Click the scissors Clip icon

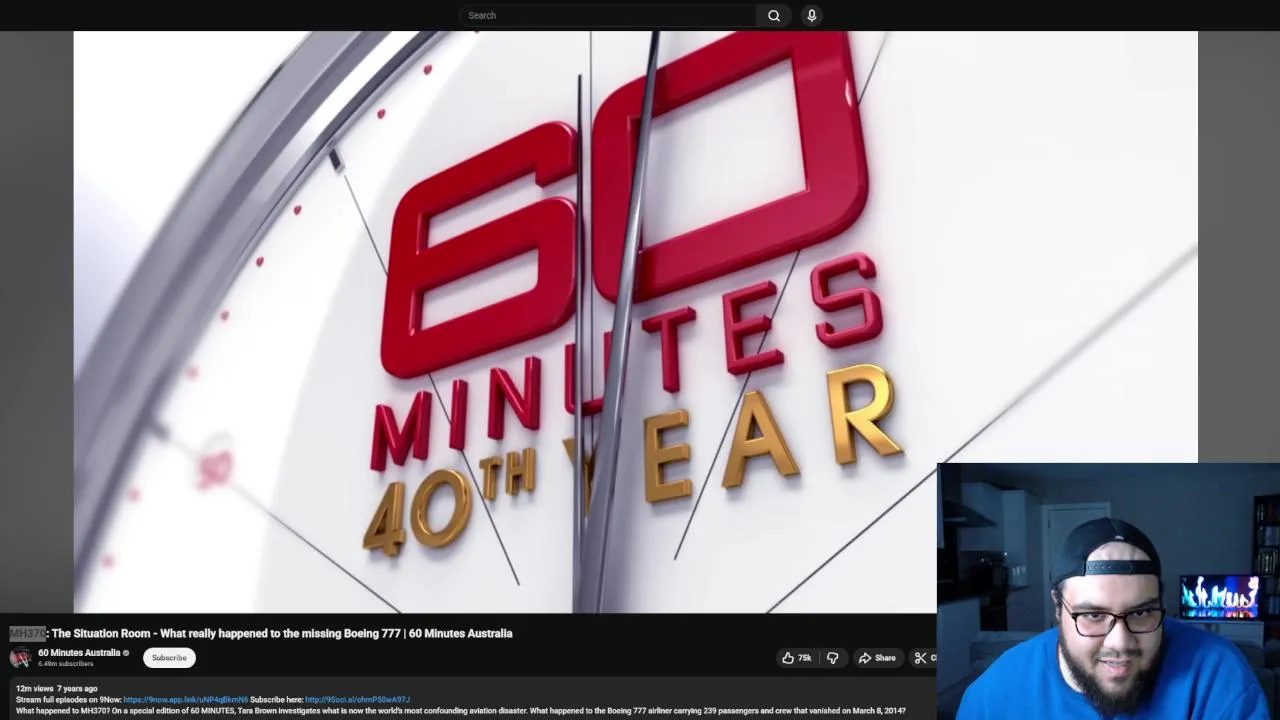pyautogui.click(x=920, y=658)
